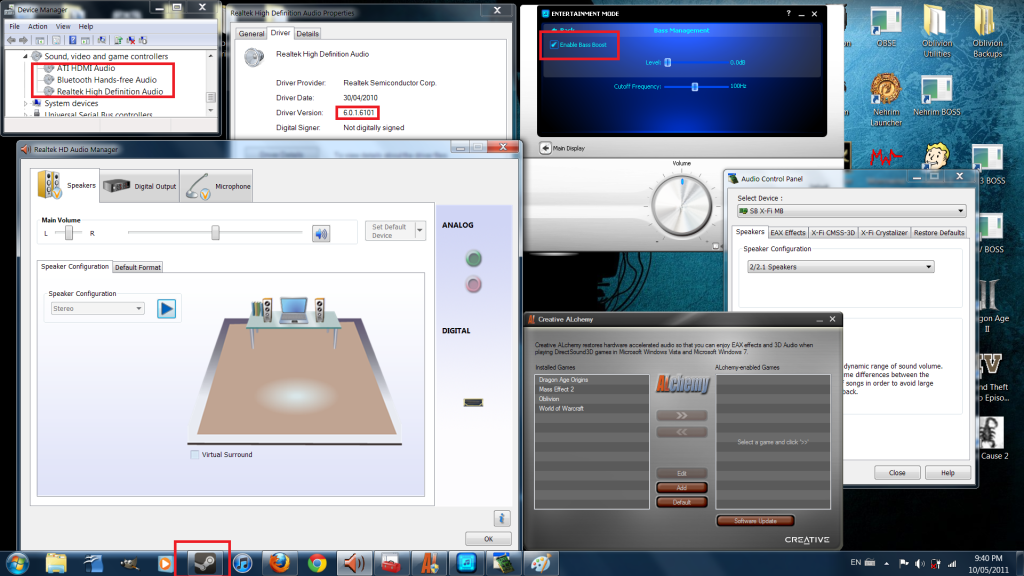Viewport: 1024px width, 576px height.
Task: Click the volume tray icon
Action: coord(920,563)
